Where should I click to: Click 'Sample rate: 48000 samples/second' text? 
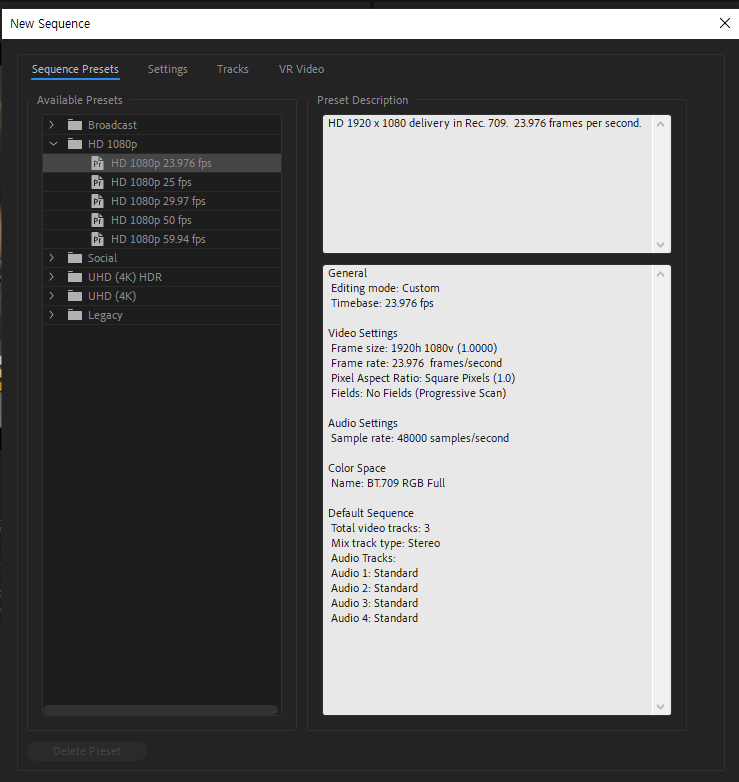click(420, 438)
